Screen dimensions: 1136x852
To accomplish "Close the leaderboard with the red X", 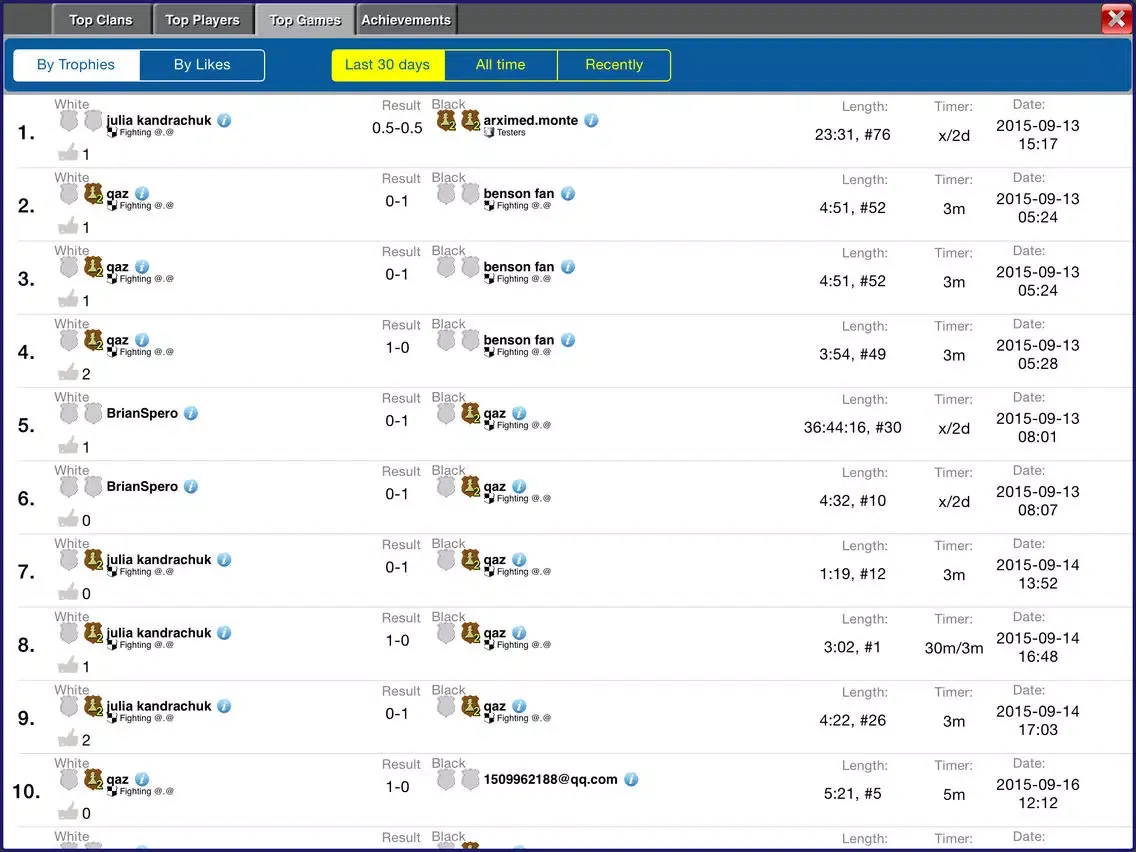I will coord(1116,19).
